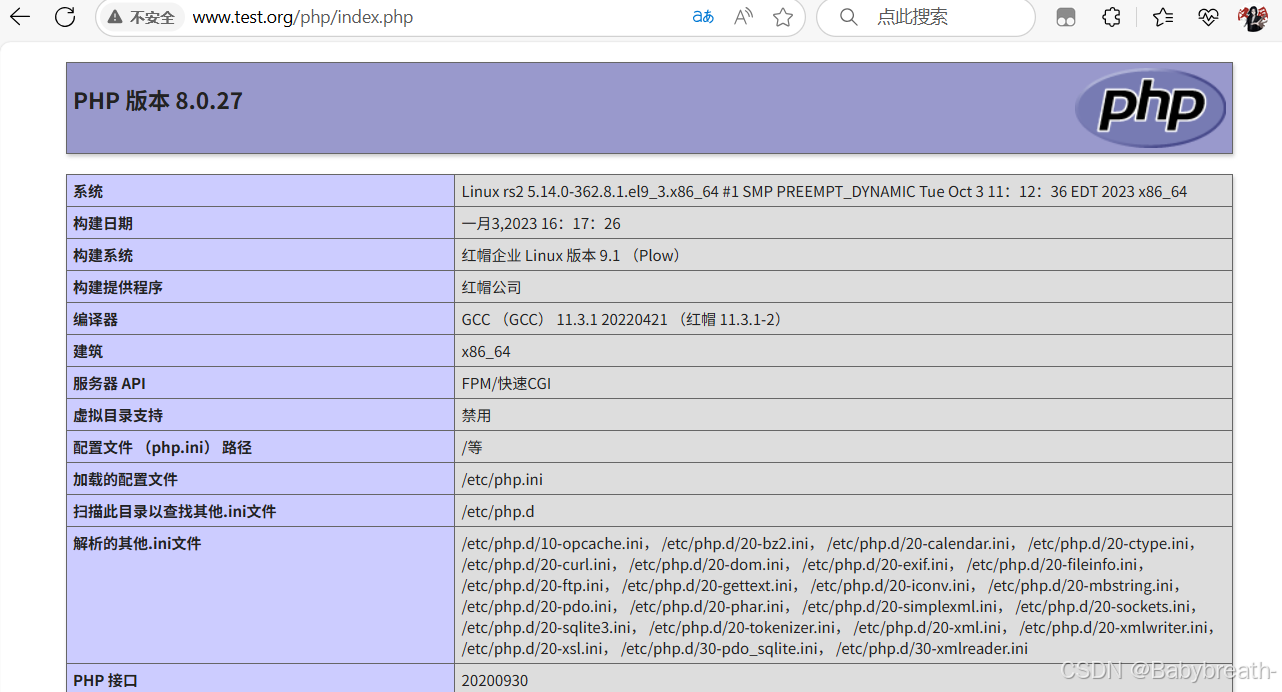Click the address bar URL www.test.org/php/index.php

302,17
